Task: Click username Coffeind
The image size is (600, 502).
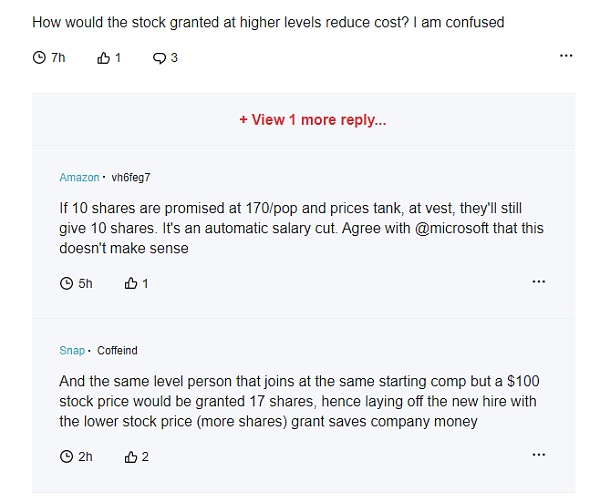Action: click(x=117, y=350)
